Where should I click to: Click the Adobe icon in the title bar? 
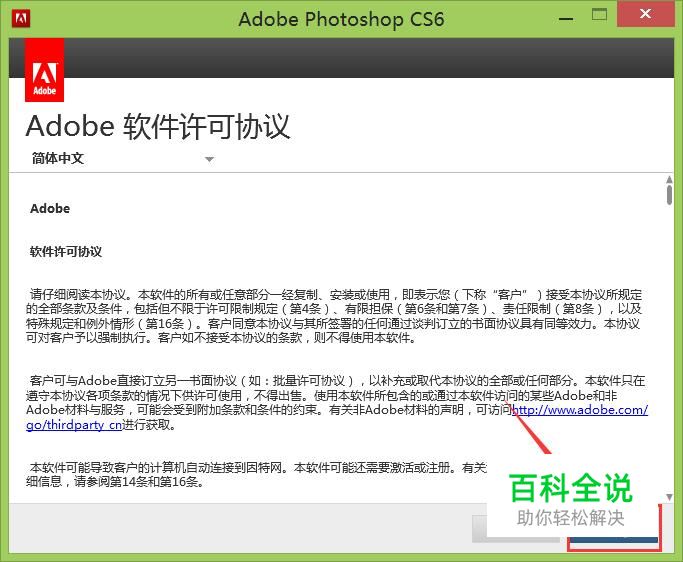click(x=21, y=19)
